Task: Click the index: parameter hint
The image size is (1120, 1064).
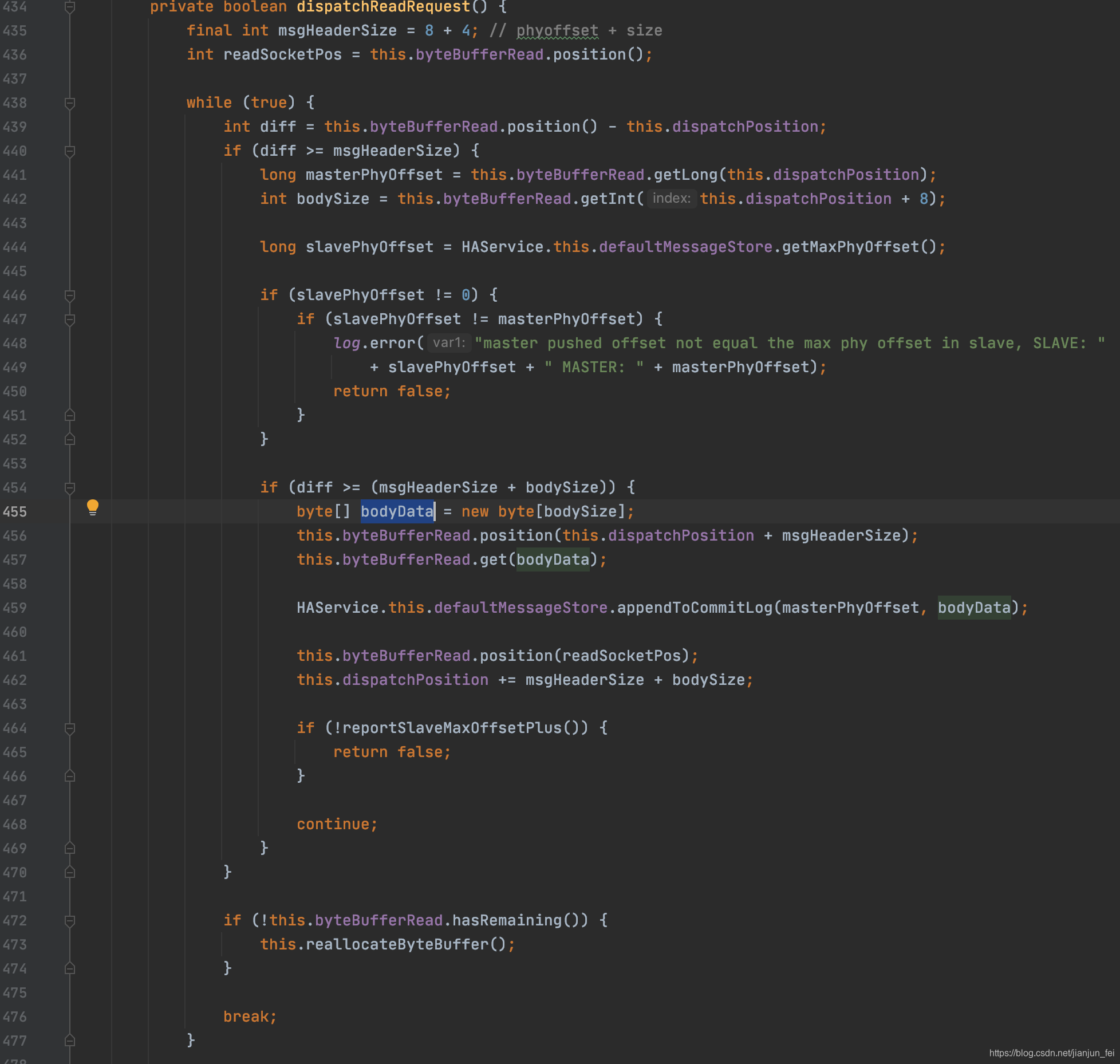Action: pyautogui.click(x=671, y=199)
